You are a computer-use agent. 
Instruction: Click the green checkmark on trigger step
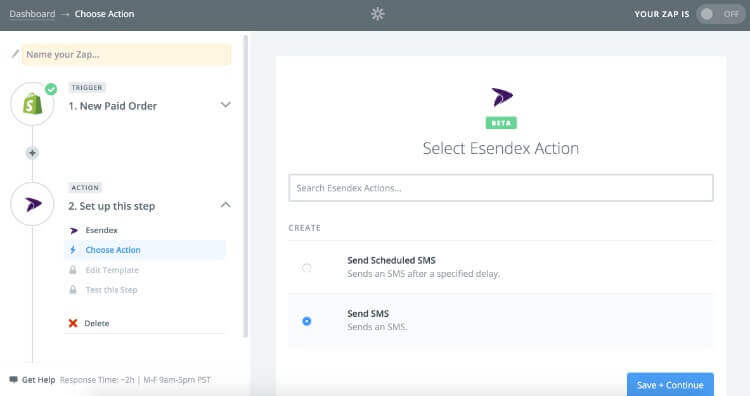point(51,89)
